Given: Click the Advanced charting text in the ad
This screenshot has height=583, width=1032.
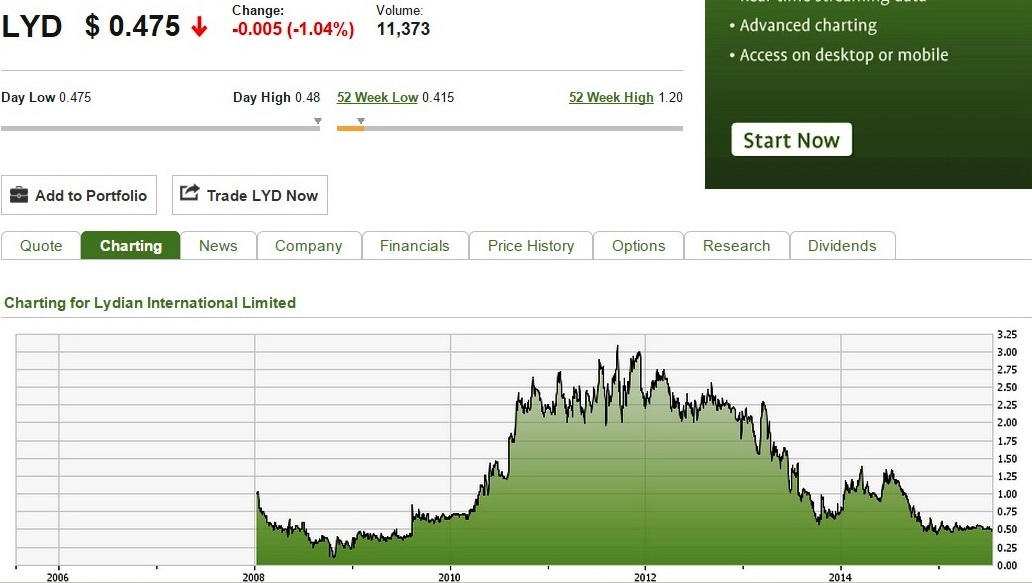Looking at the screenshot, I should coord(808,25).
